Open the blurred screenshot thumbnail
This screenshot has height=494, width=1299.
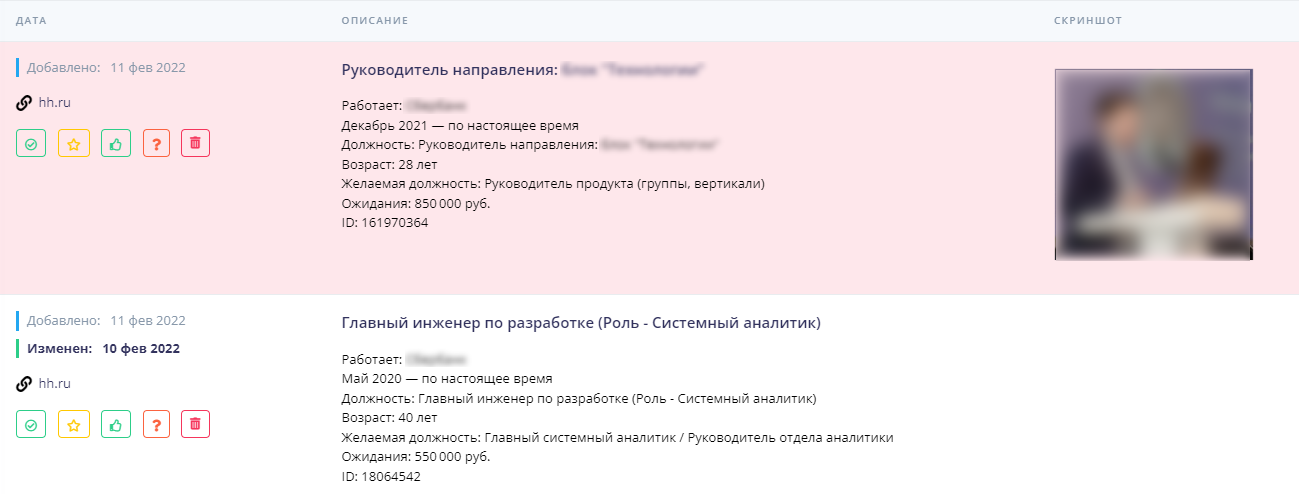(x=1153, y=164)
